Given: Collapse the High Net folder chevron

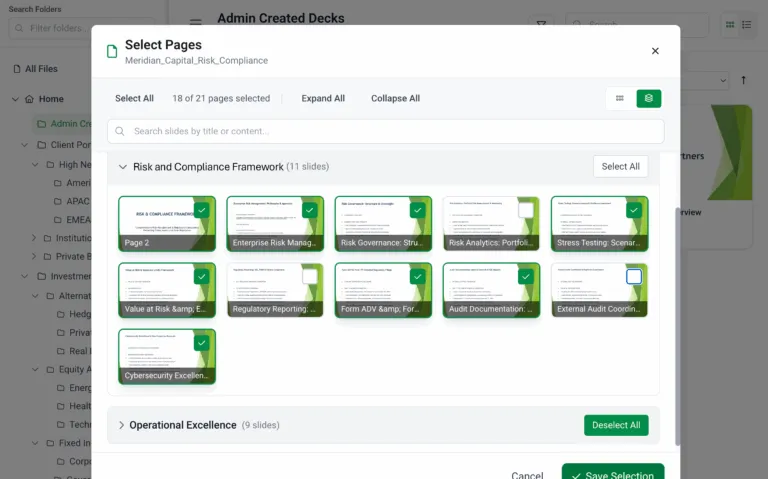Looking at the screenshot, I should click(35, 165).
